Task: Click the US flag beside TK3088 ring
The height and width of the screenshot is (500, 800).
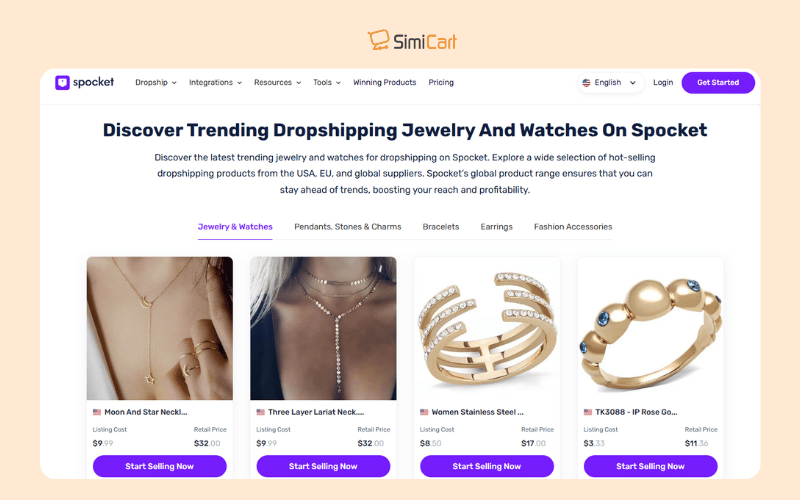Action: pos(588,412)
